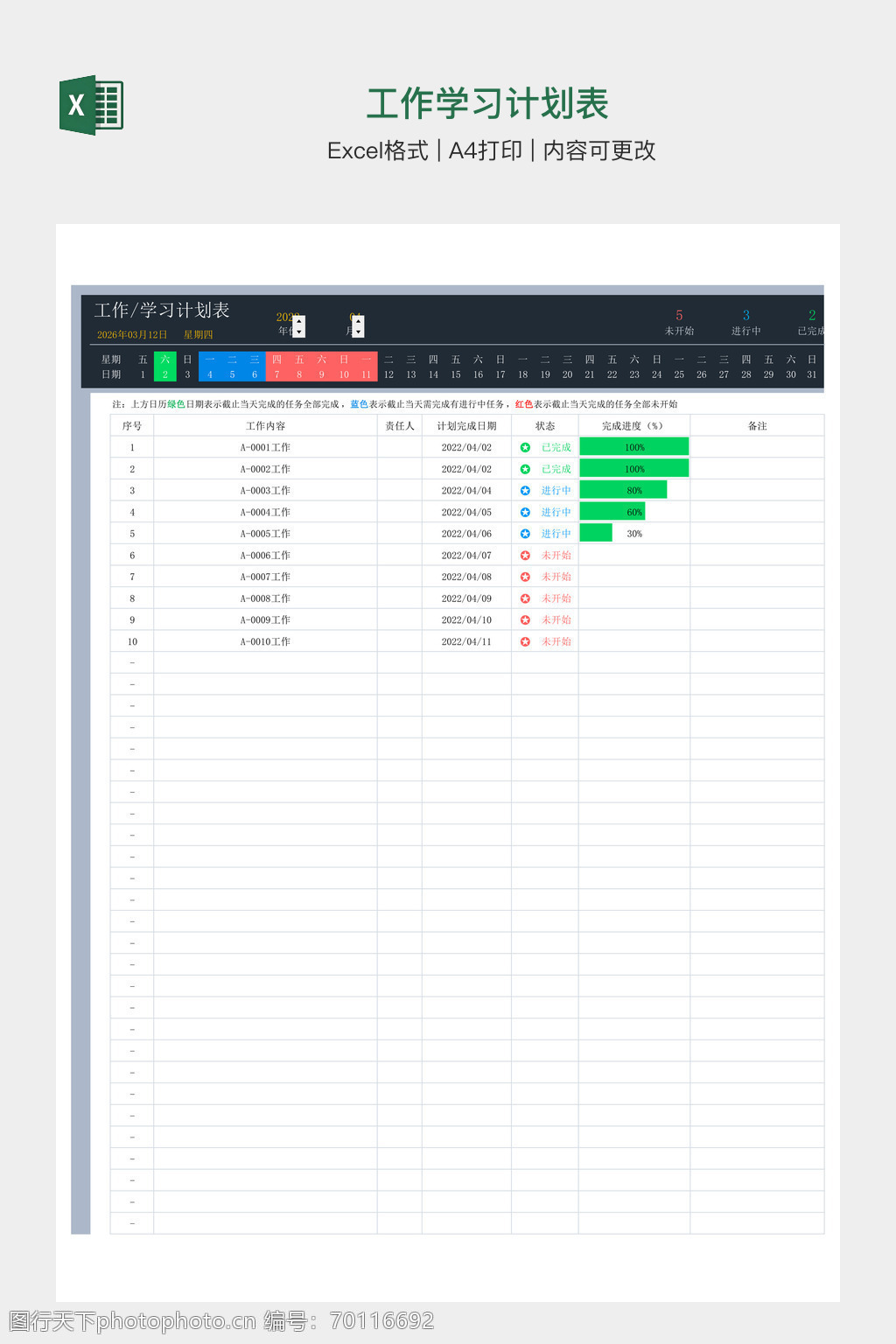Viewport: 896px width, 1344px height.
Task: Click the red not-started icon for A-0006
Action: click(525, 556)
